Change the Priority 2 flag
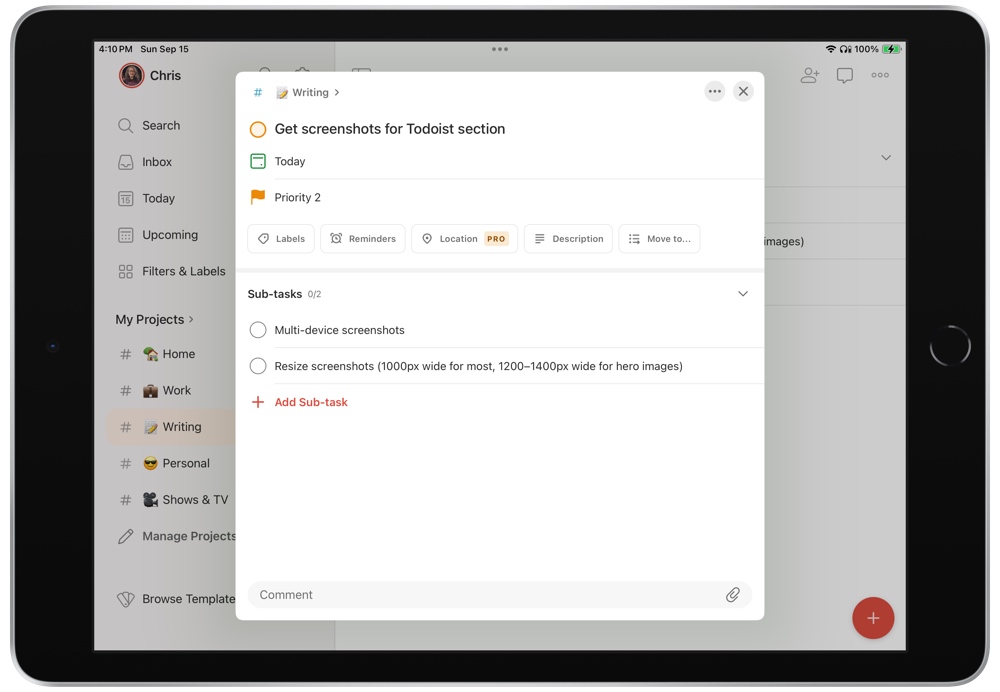Screen dimensions: 1000x692 tap(258, 197)
